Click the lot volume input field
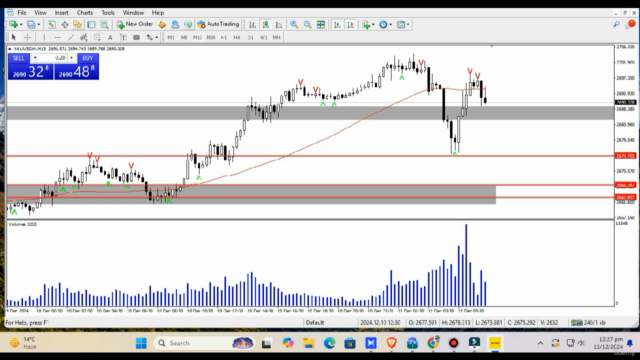This screenshot has width=640, height=360. coord(53,58)
